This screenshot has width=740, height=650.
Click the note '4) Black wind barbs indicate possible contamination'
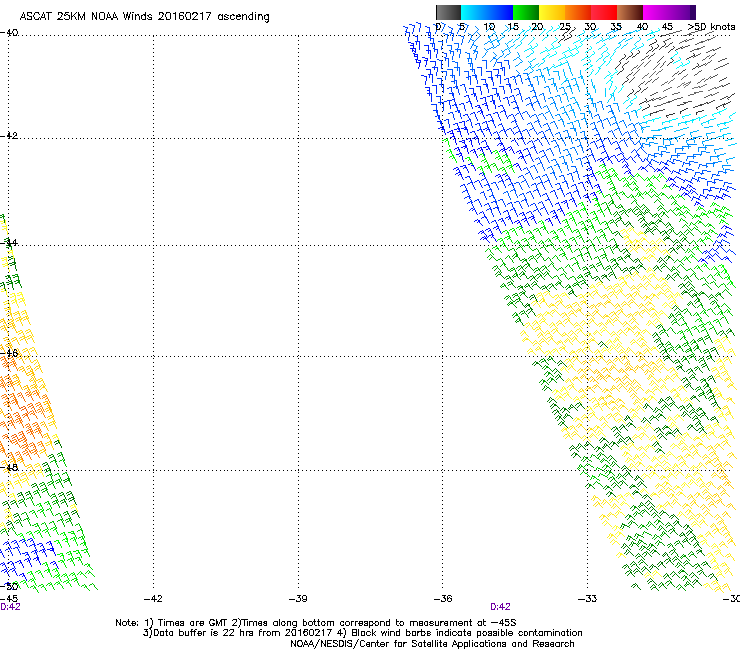[460, 633]
